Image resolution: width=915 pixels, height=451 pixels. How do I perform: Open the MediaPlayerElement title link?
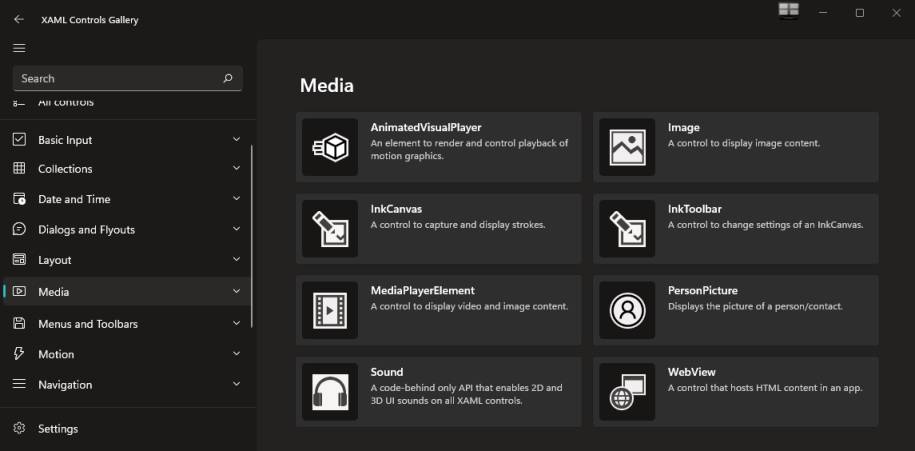[422, 291]
